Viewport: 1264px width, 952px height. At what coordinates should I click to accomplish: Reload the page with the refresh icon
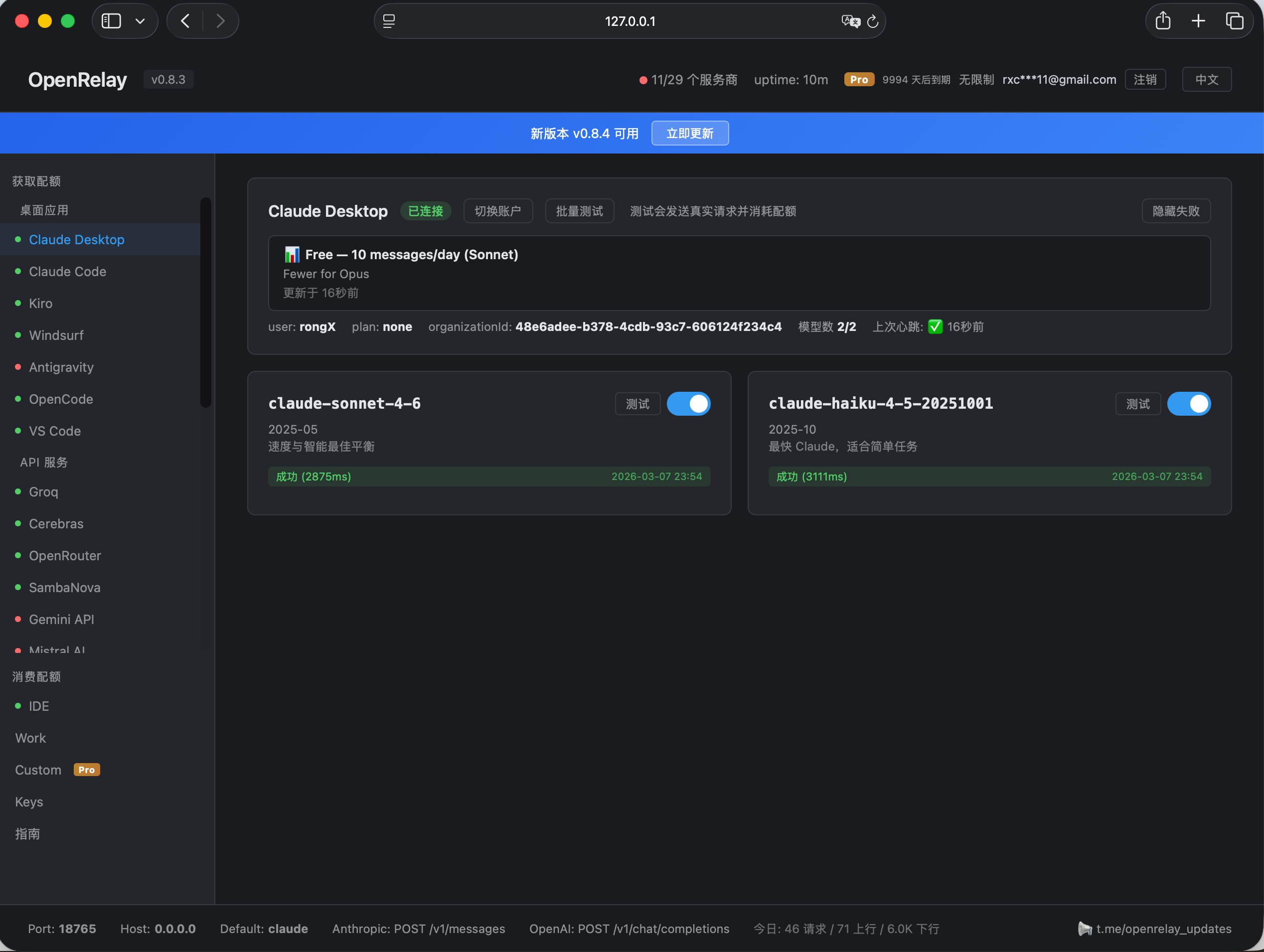click(x=873, y=21)
